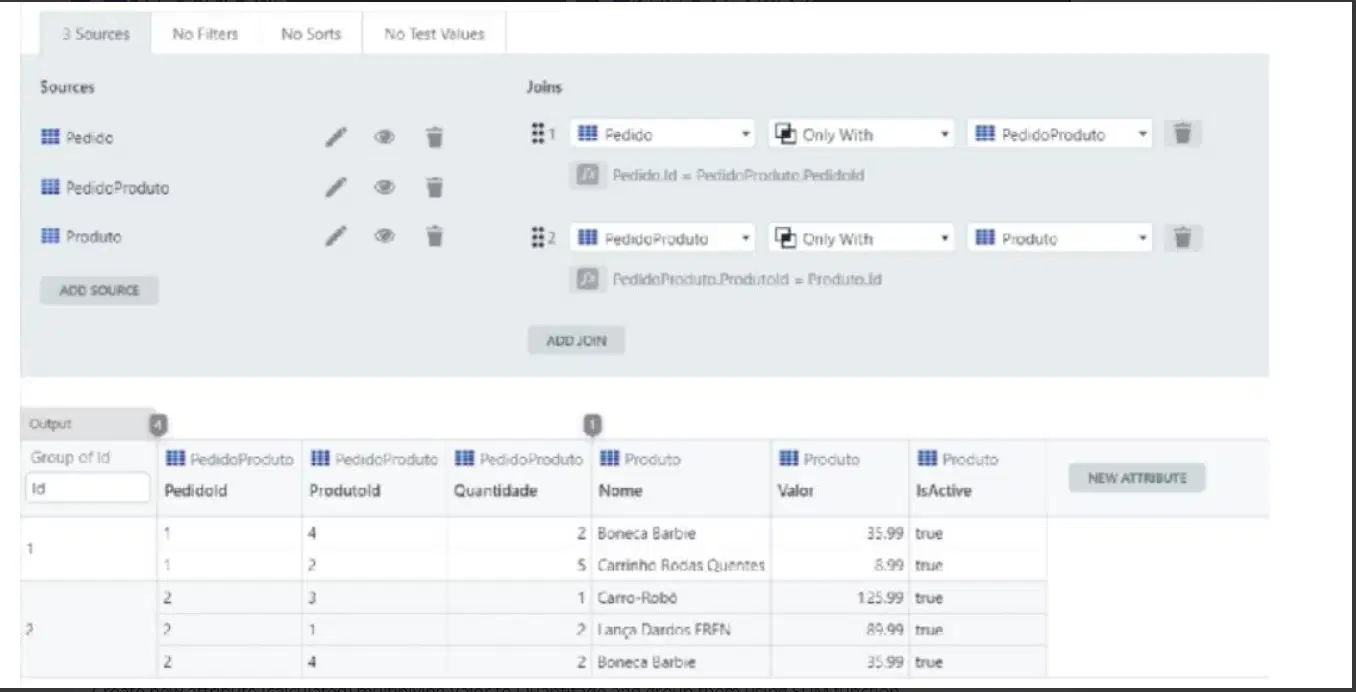The width and height of the screenshot is (1356, 692).
Task: Open the join 1 condition expression icon
Action: [x=589, y=175]
